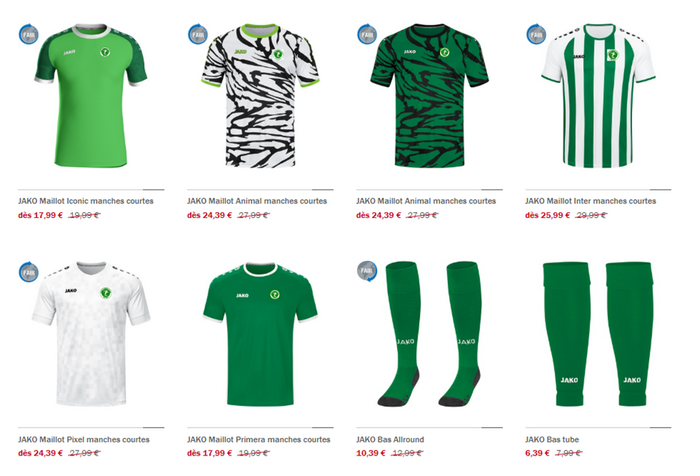Image resolution: width=700 pixels, height=476 pixels.
Task: Open the dark green Animal jersey image
Action: [429, 96]
